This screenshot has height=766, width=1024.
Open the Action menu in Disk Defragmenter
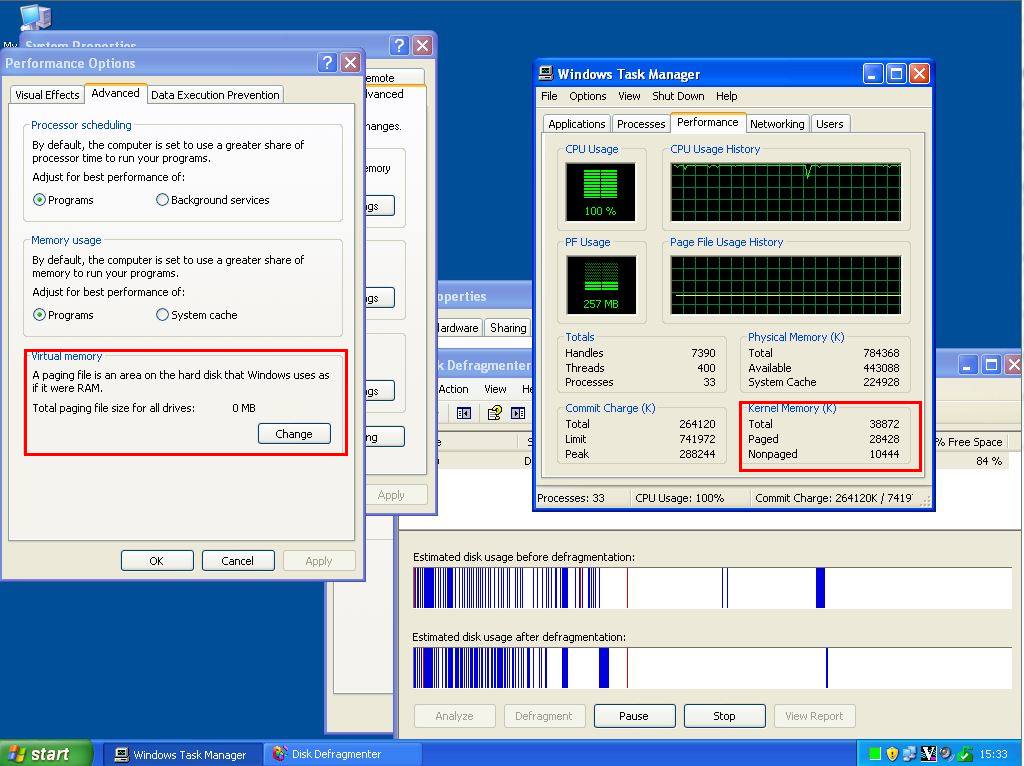pos(453,389)
